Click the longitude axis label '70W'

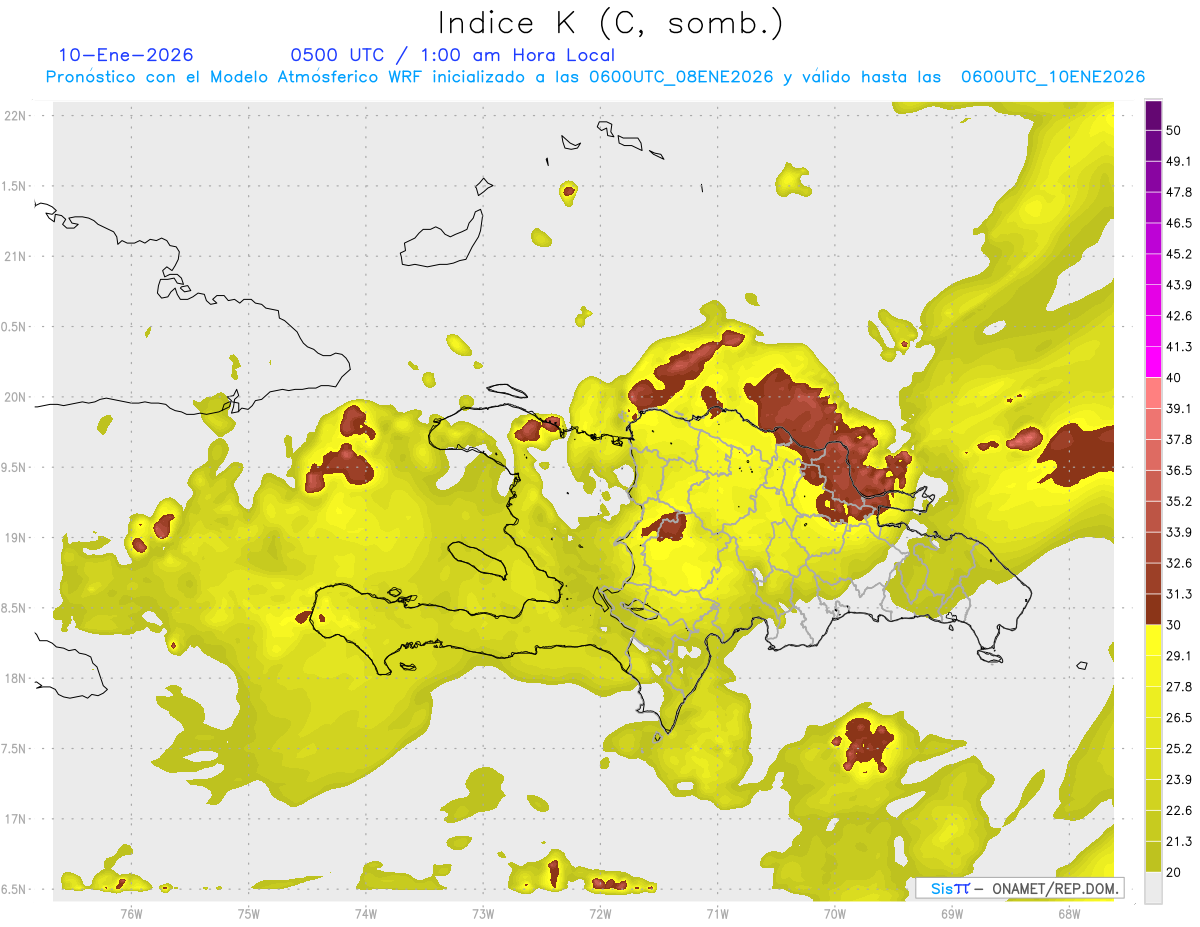click(835, 914)
